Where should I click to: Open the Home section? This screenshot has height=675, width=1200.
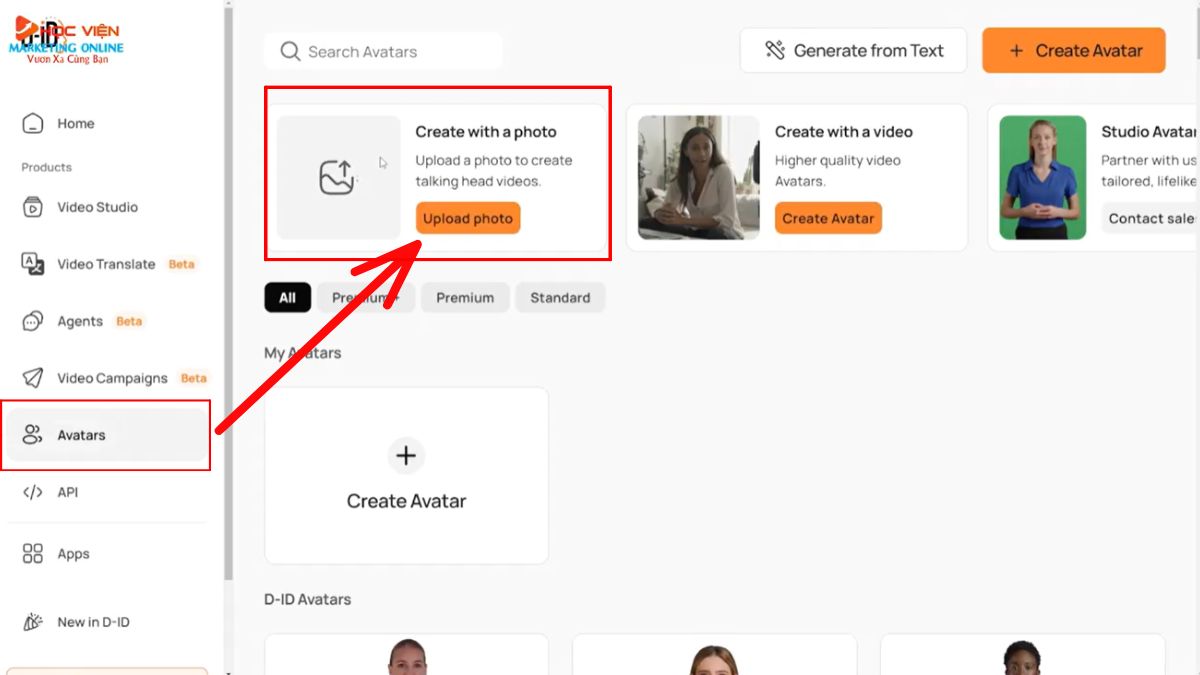pos(77,123)
